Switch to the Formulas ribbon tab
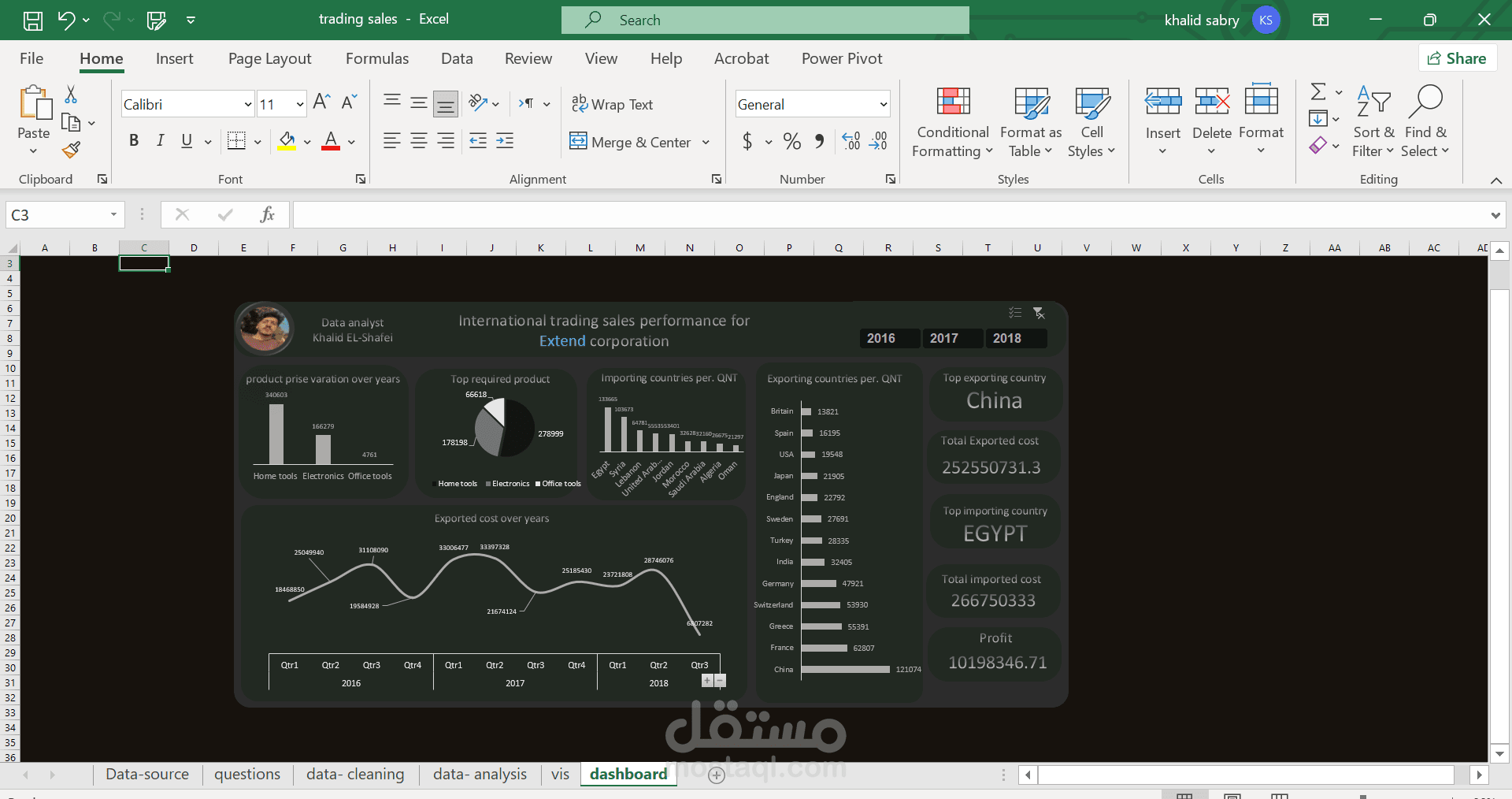This screenshot has width=1512, height=799. pos(377,58)
